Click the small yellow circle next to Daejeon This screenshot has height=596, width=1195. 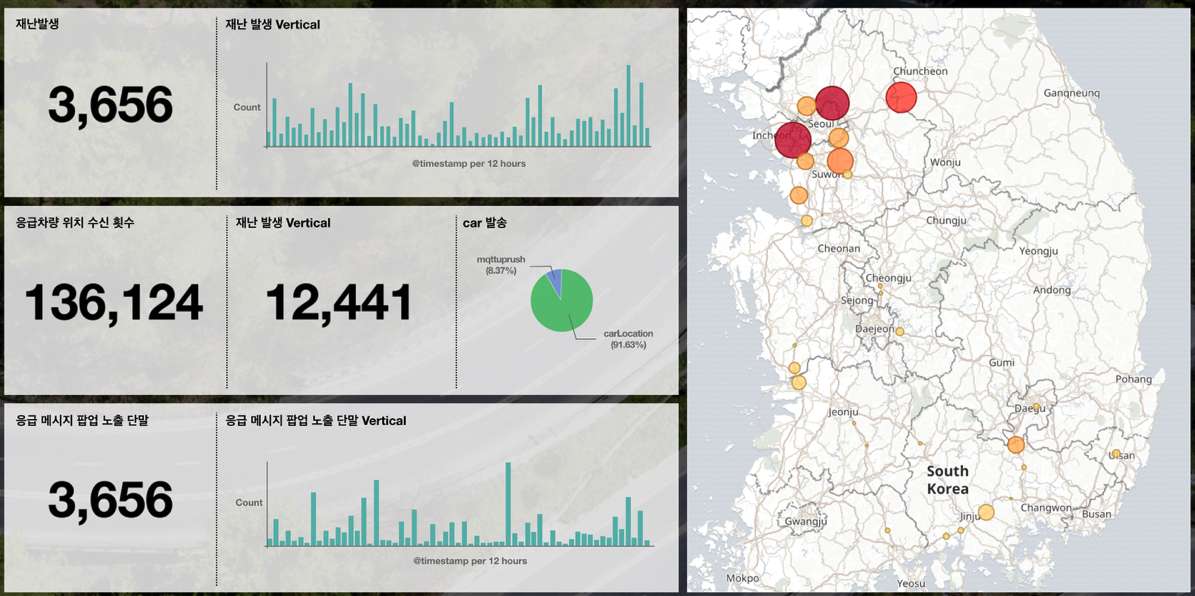899,332
